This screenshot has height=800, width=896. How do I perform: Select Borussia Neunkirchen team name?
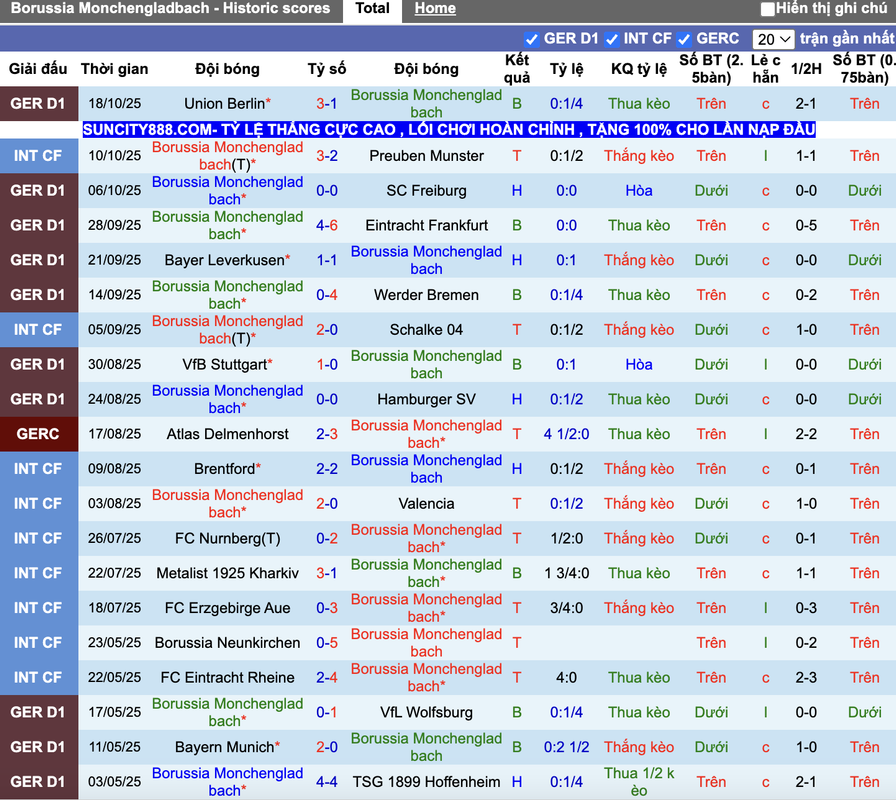tap(227, 643)
